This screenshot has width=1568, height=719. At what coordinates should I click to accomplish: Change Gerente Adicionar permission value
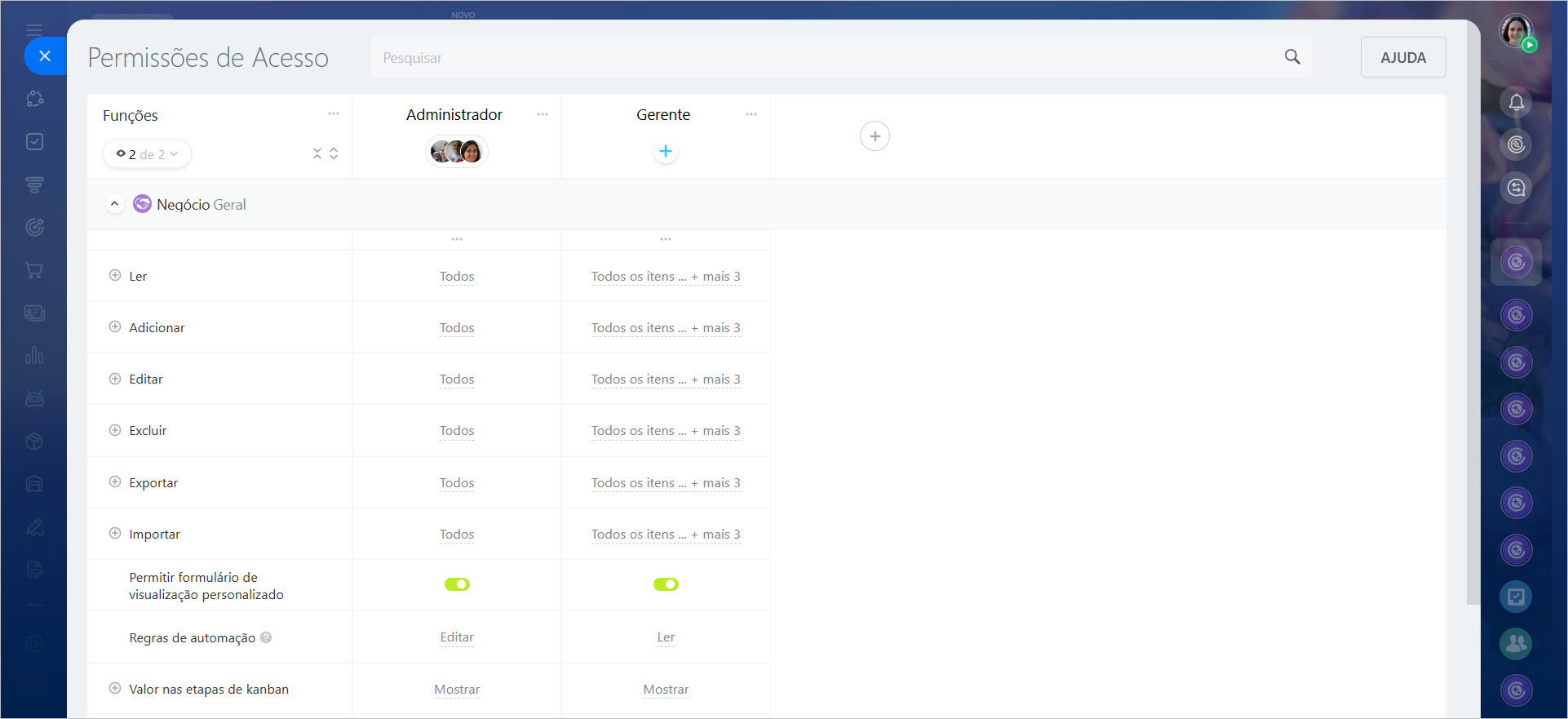click(x=666, y=328)
